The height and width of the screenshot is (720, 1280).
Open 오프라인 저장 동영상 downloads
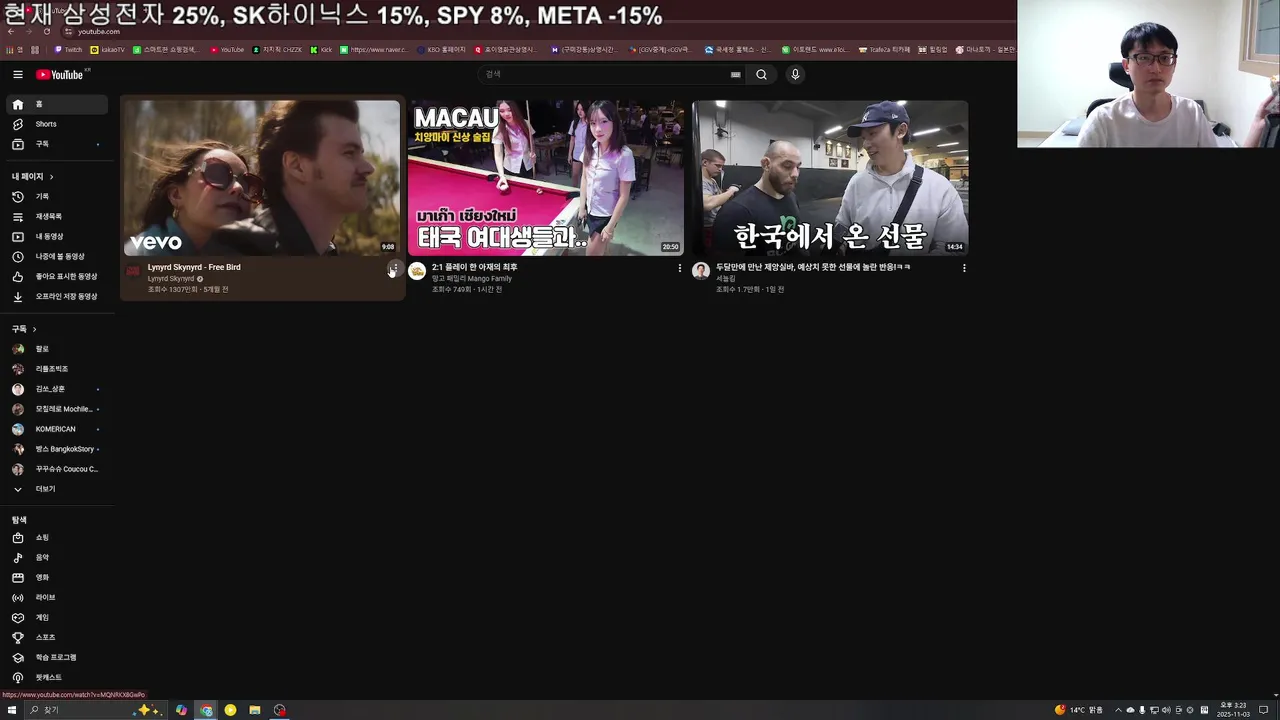tap(57, 297)
